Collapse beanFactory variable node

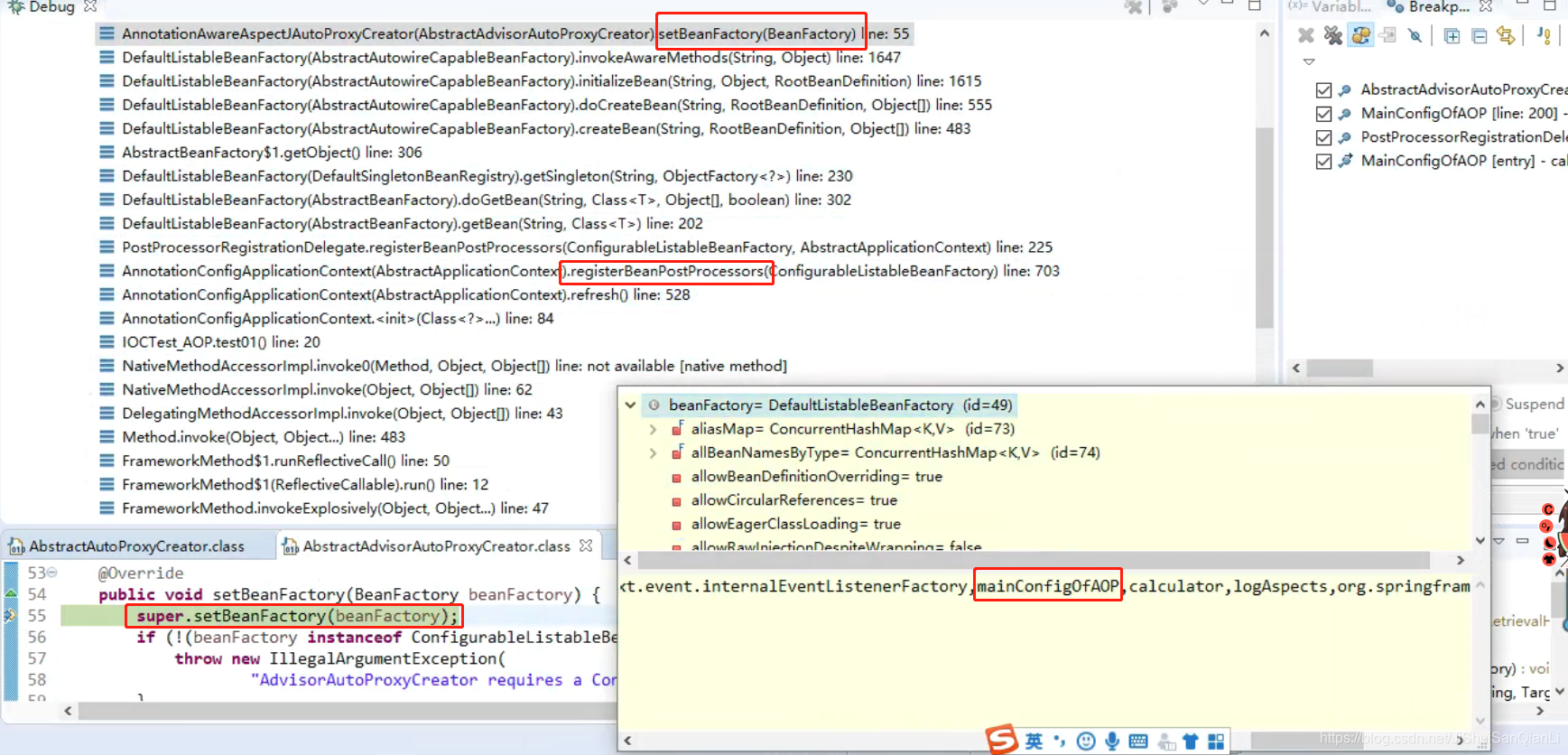coord(630,405)
